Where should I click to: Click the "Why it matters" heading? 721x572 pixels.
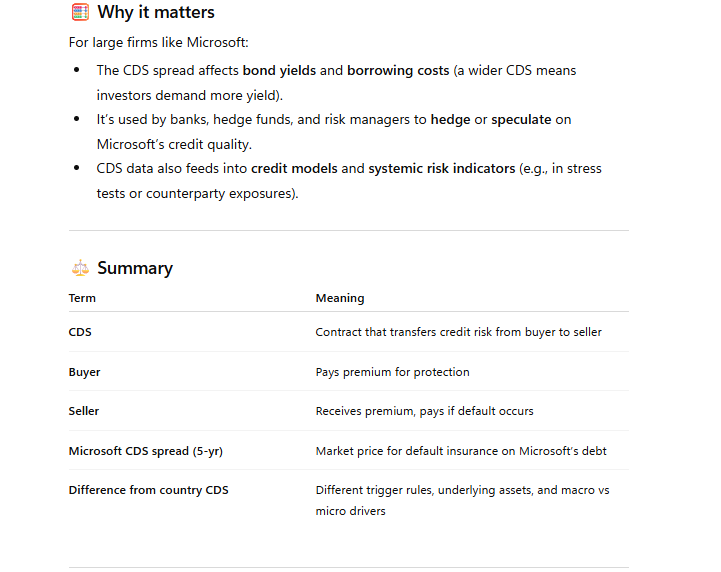pos(156,13)
